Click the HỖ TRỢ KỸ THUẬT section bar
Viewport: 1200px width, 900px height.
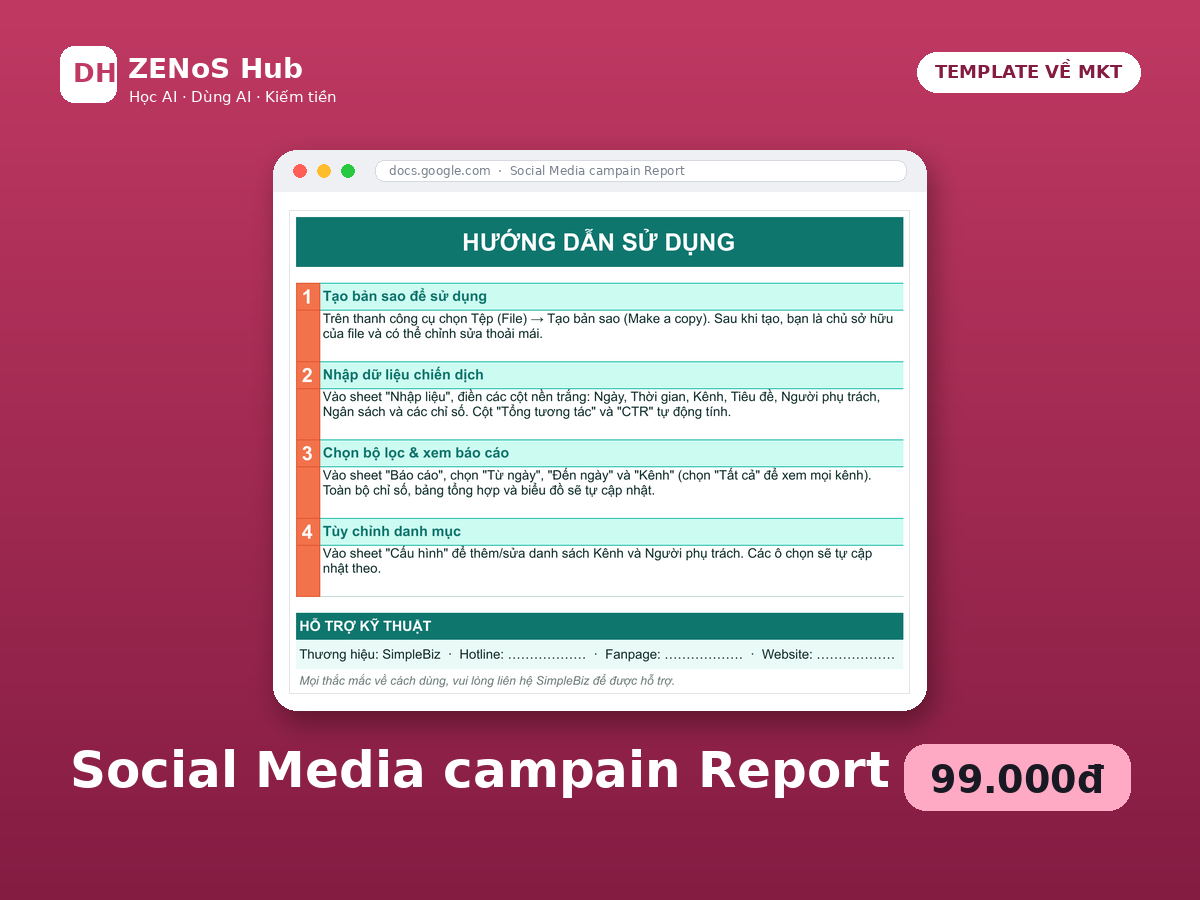pos(599,626)
